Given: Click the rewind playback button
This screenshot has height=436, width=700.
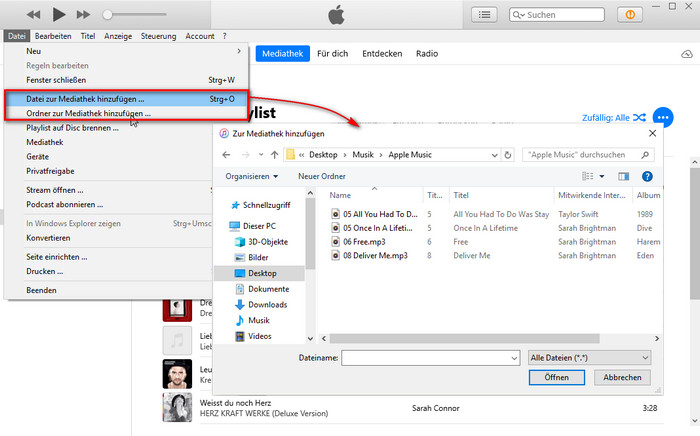Looking at the screenshot, I should pyautogui.click(x=33, y=15).
